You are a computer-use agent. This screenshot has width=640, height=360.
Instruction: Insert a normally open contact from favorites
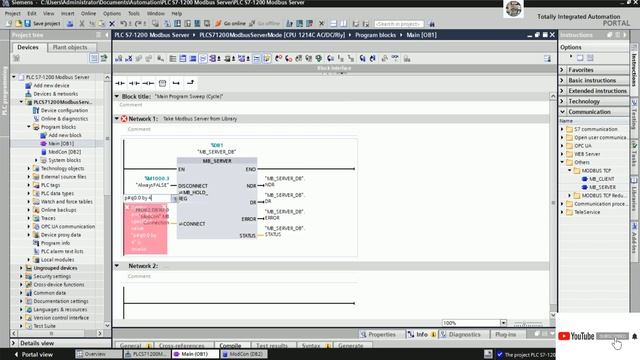[x=120, y=83]
